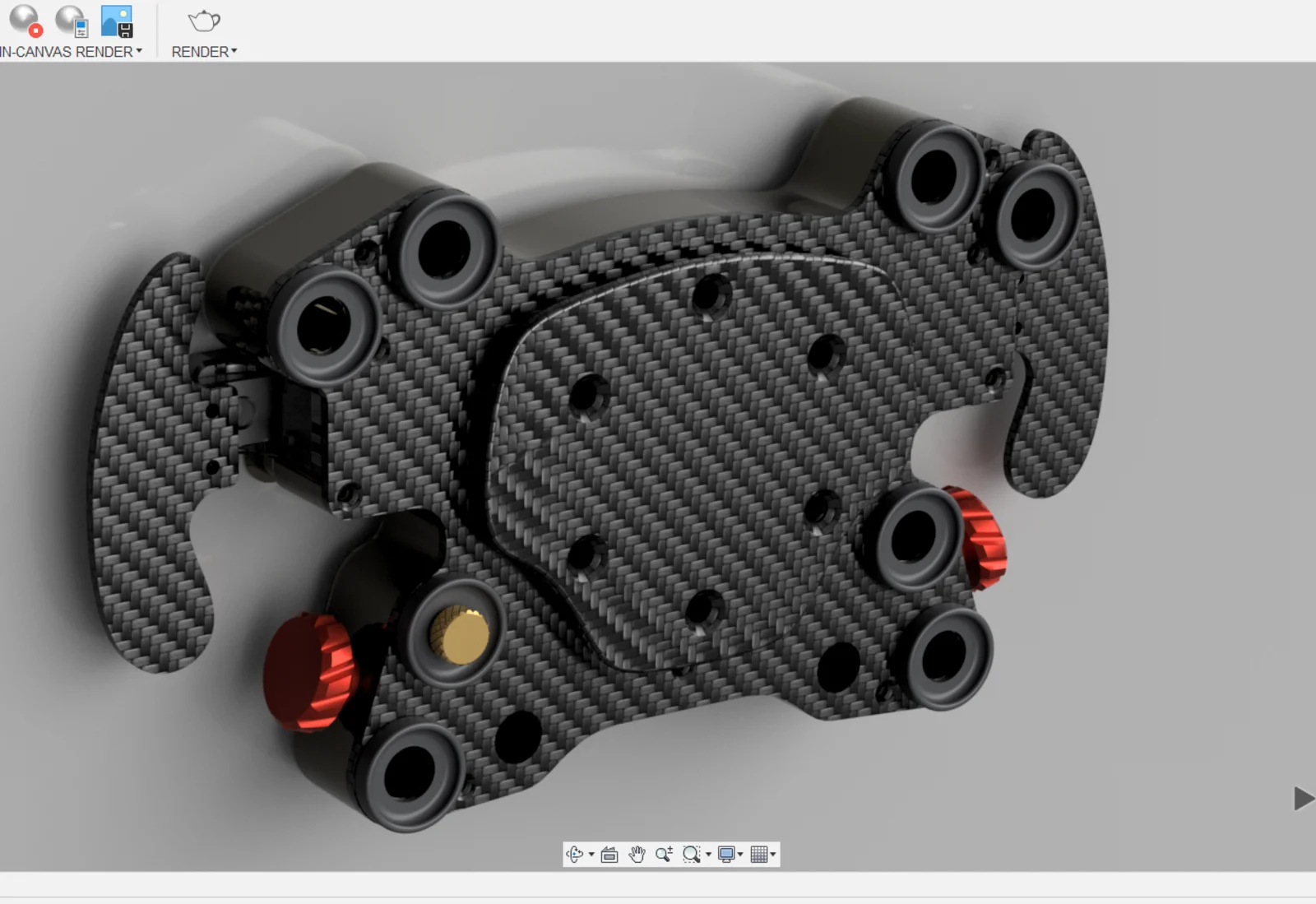Expand the Zoom Window options arrow

click(708, 855)
